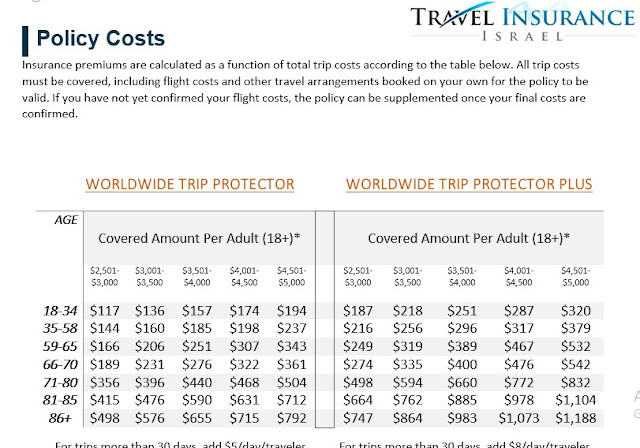640x448 pixels.
Task: Click the Policy Costs heading
Action: pyautogui.click(x=100, y=38)
